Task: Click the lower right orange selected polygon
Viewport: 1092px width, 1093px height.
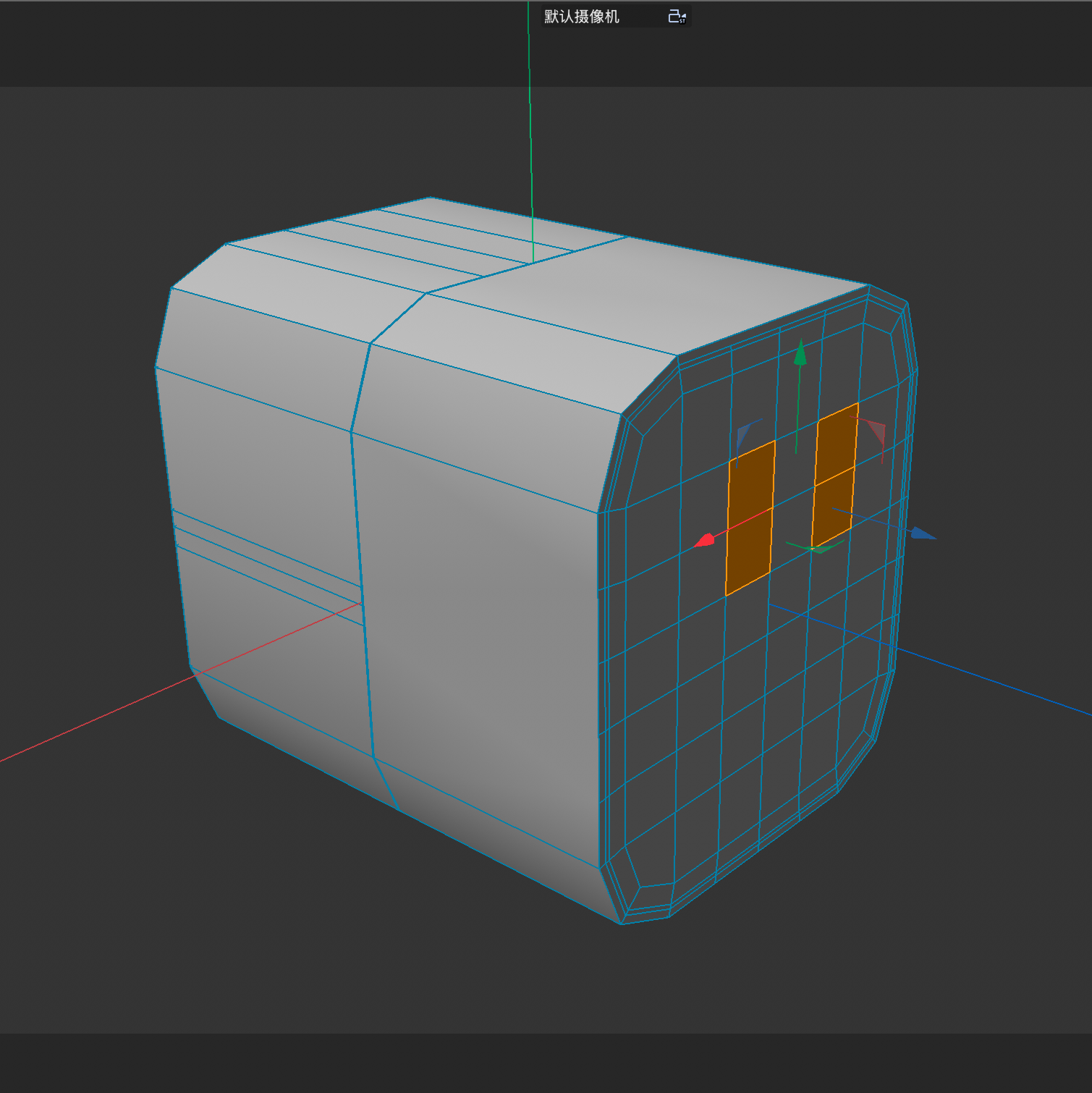Action: pyautogui.click(x=832, y=508)
